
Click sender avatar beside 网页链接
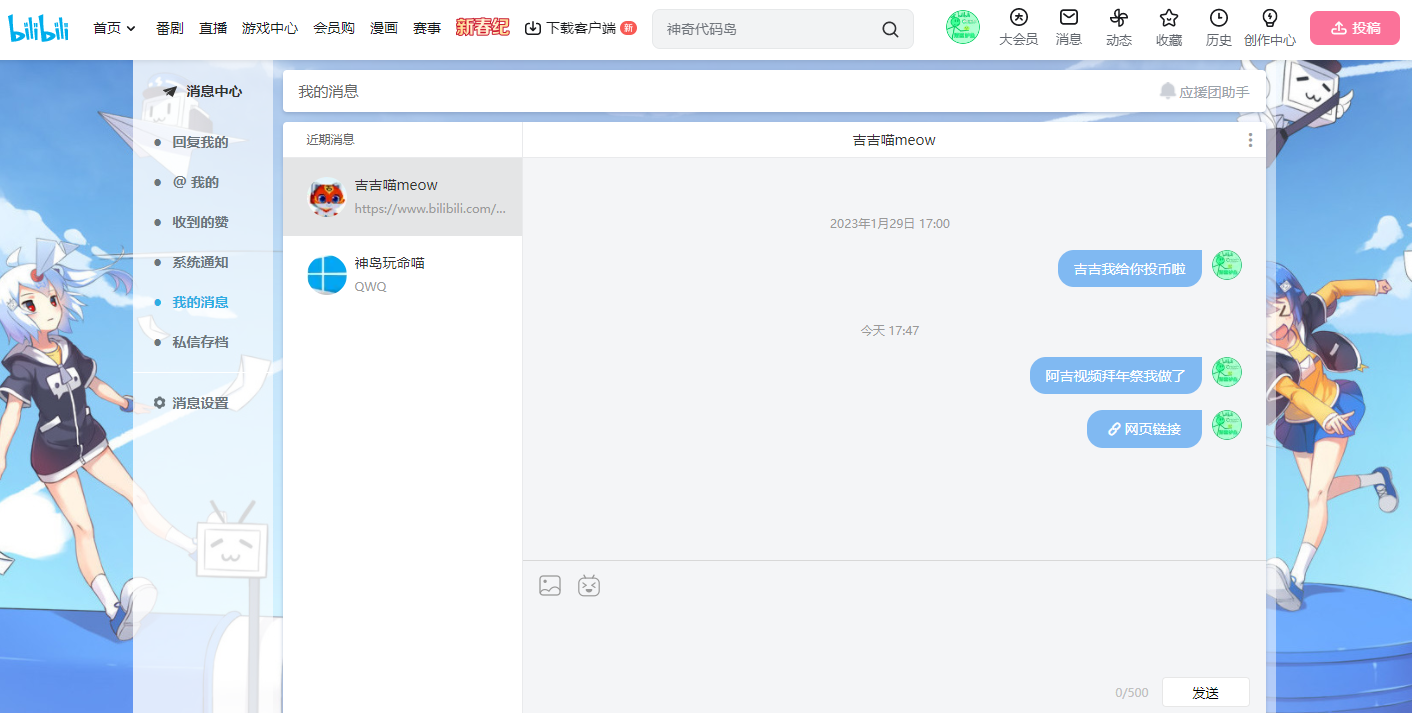point(1227,425)
